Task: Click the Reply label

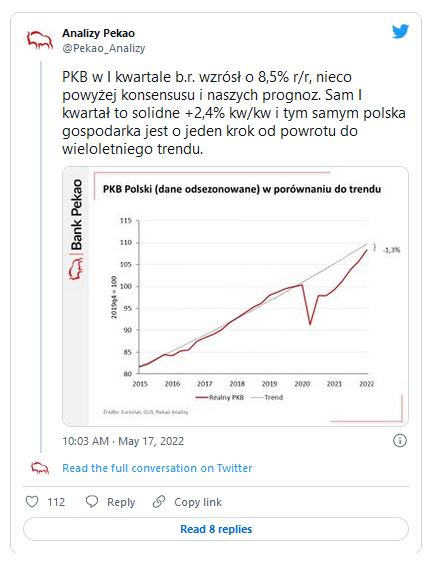Action: pos(121,502)
